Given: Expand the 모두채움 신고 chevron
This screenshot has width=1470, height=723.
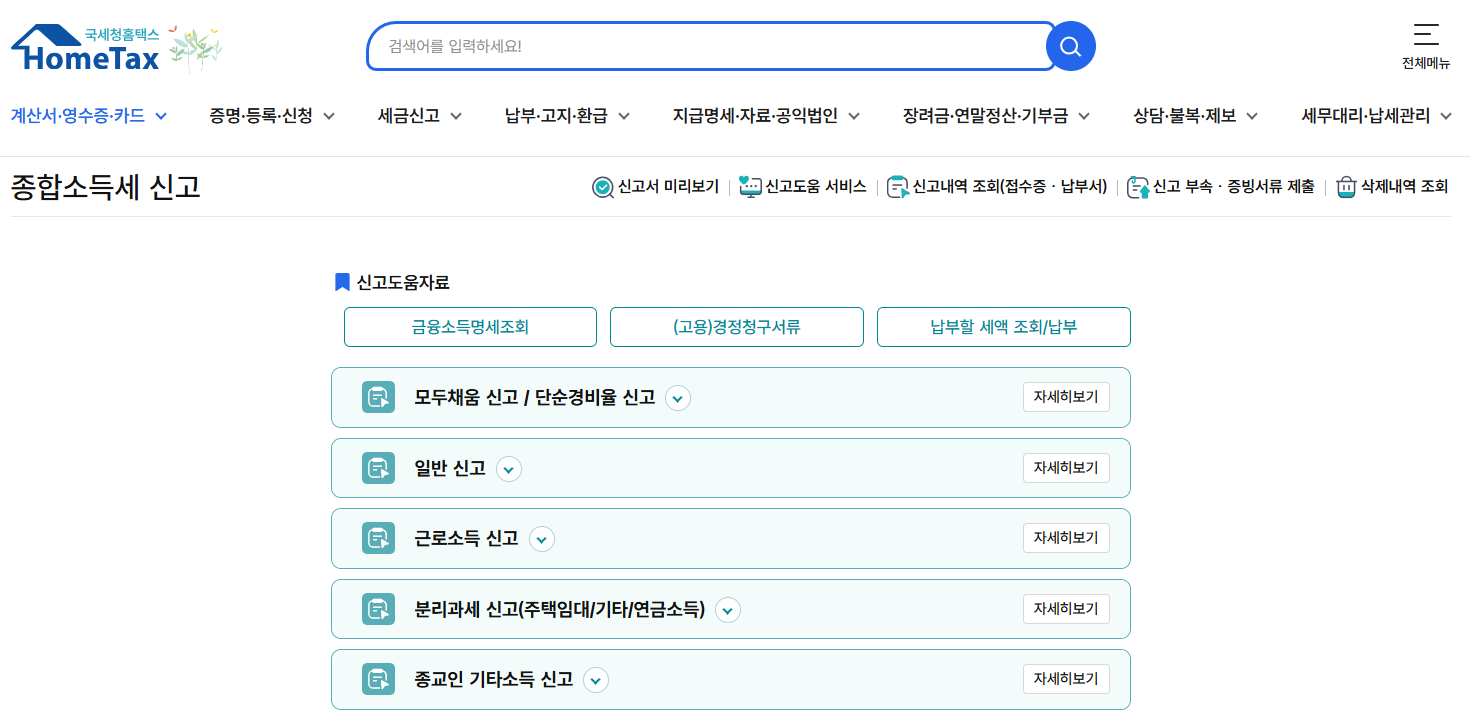Looking at the screenshot, I should (678, 398).
